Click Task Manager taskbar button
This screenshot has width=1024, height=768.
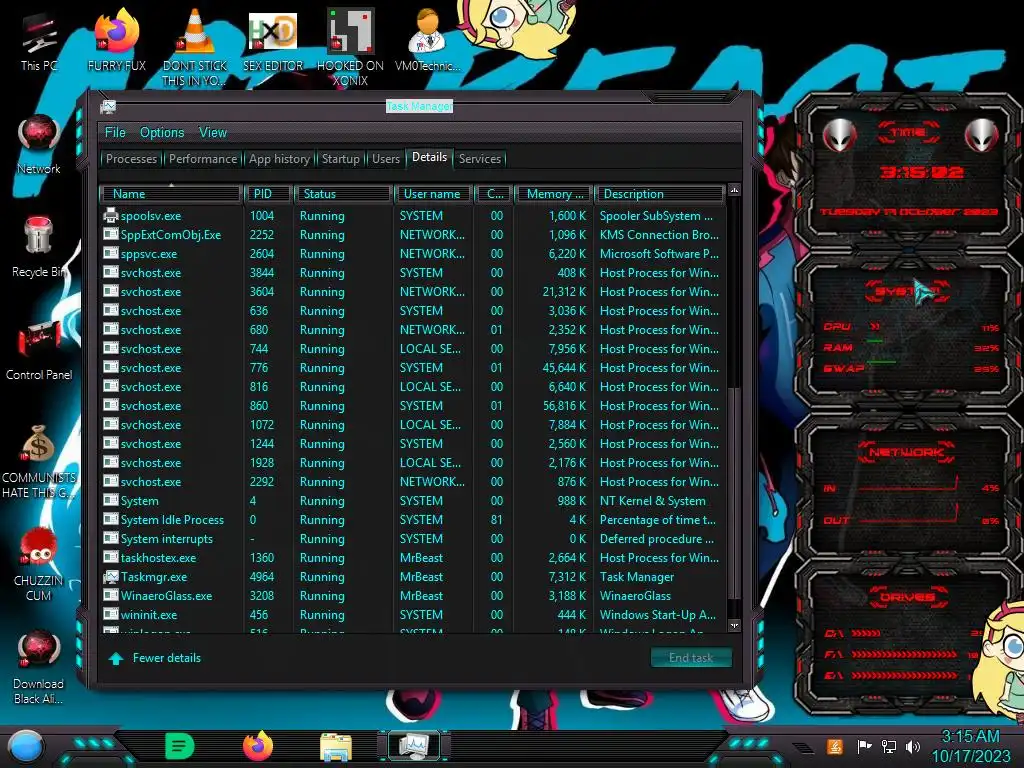tap(413, 746)
